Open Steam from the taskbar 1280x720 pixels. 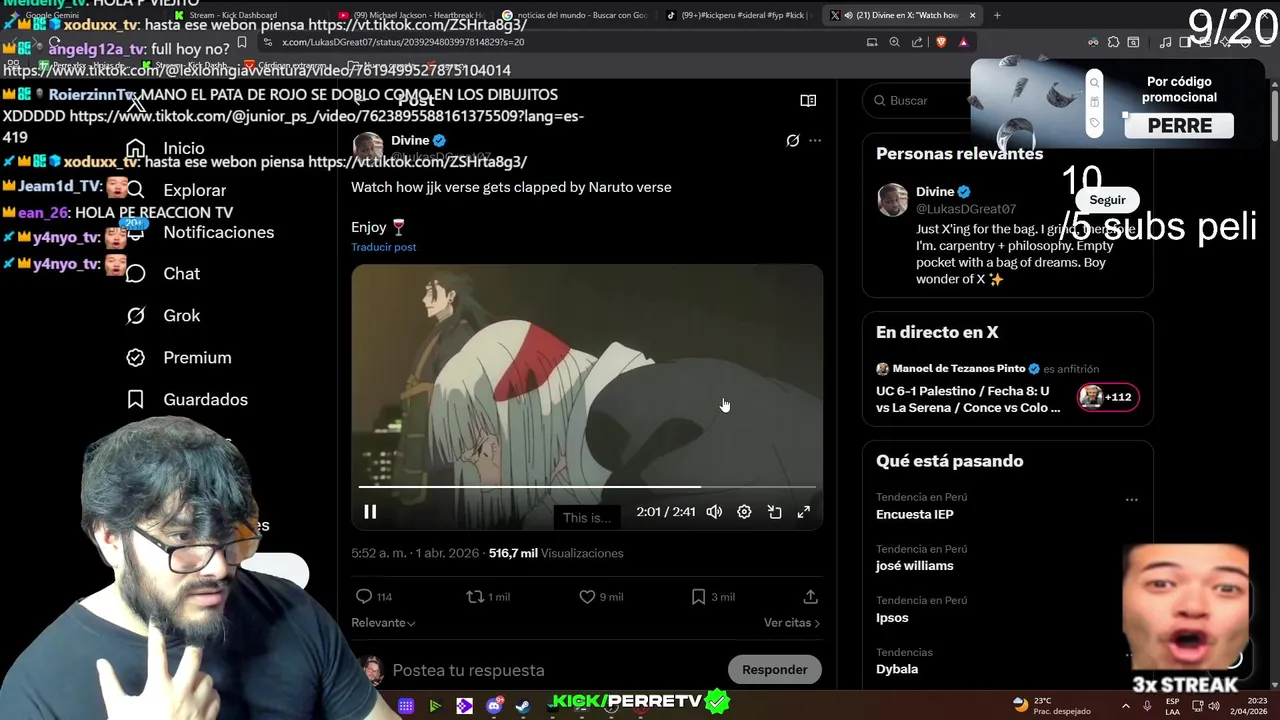click(x=523, y=706)
